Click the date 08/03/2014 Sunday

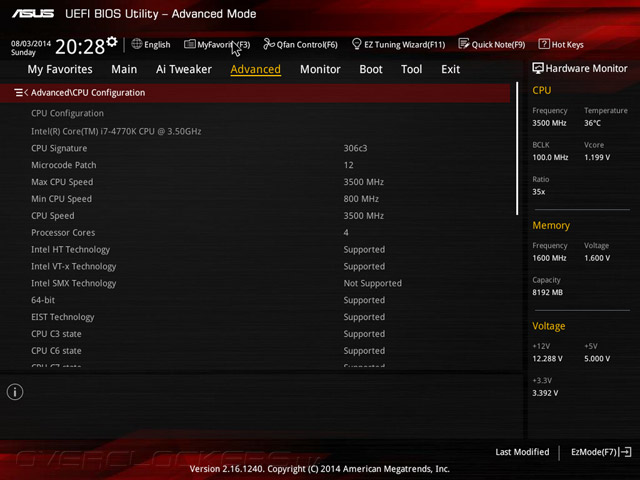pos(31,48)
